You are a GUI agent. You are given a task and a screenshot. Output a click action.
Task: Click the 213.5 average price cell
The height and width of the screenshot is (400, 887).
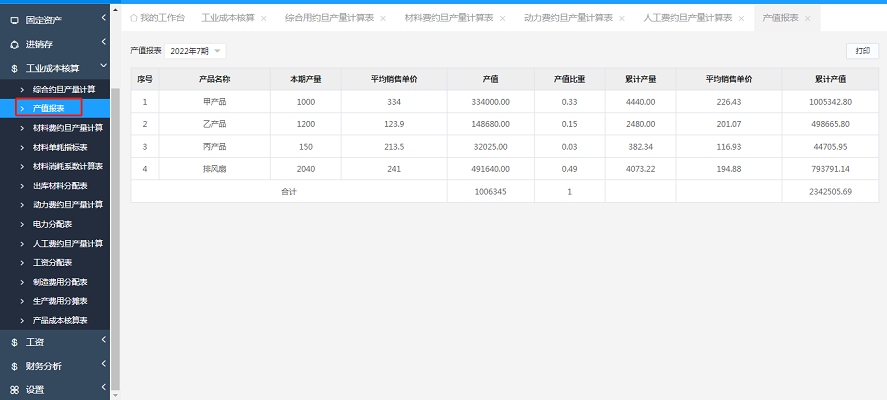click(x=394, y=147)
